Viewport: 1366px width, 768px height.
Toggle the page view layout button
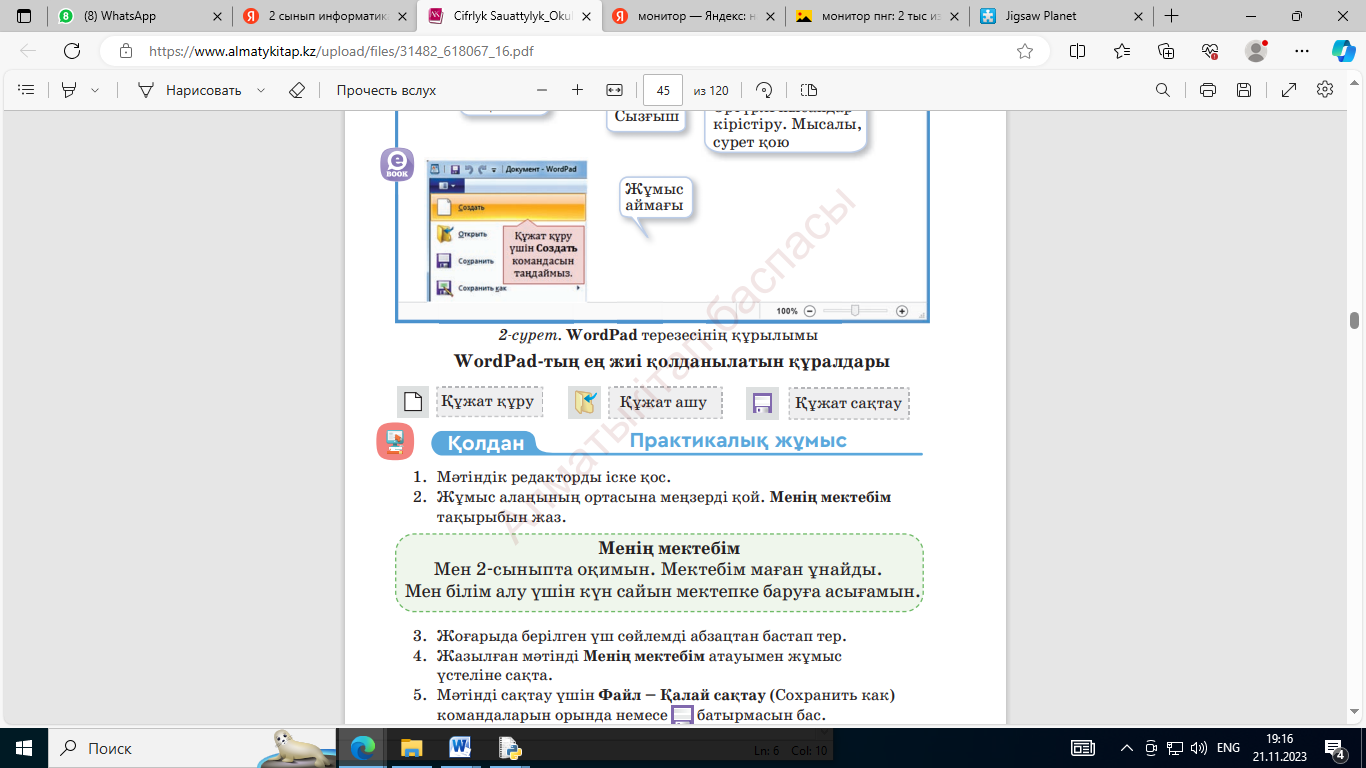tap(809, 90)
